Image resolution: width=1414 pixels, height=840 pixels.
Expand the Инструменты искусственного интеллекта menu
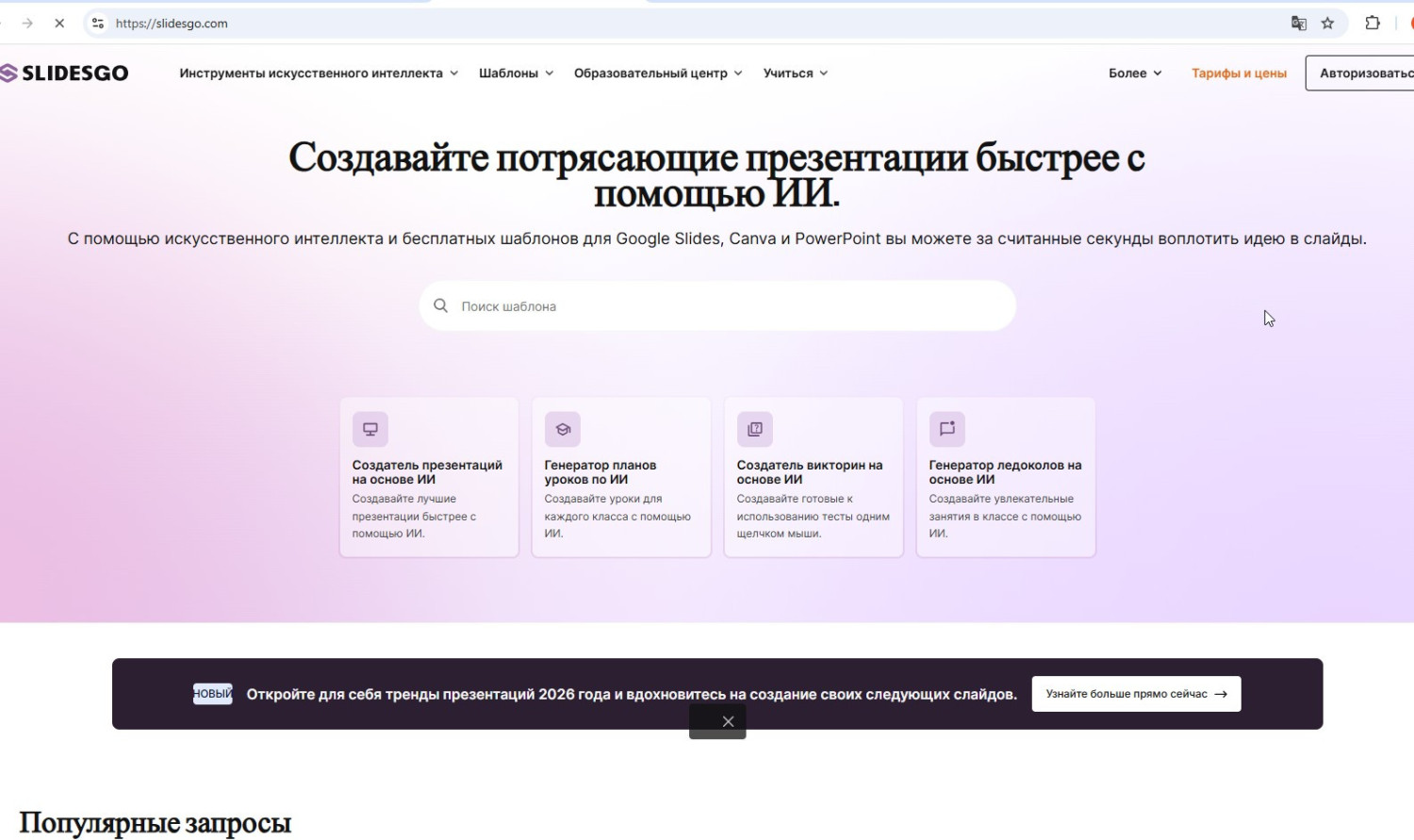[x=319, y=74]
